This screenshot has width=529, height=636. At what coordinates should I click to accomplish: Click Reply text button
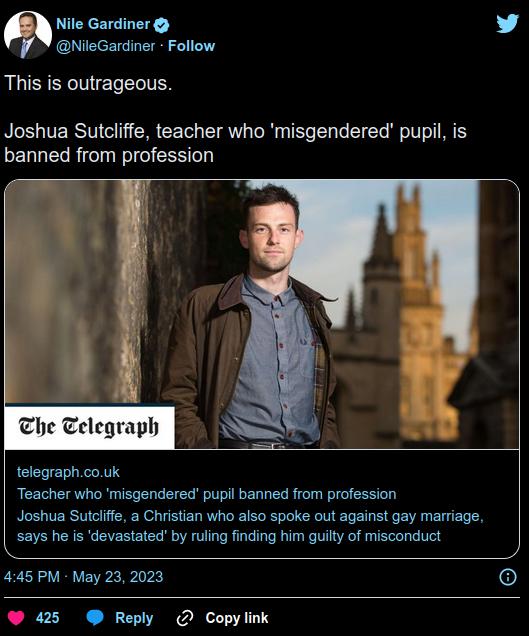(134, 618)
